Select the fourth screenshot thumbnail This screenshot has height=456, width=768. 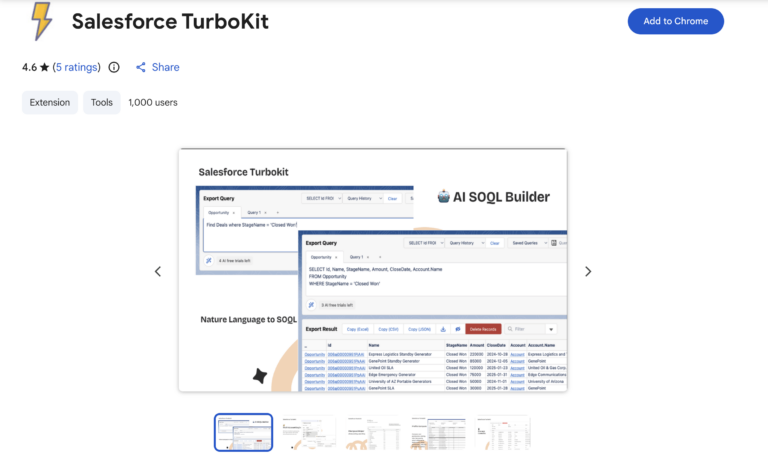tap(438, 432)
